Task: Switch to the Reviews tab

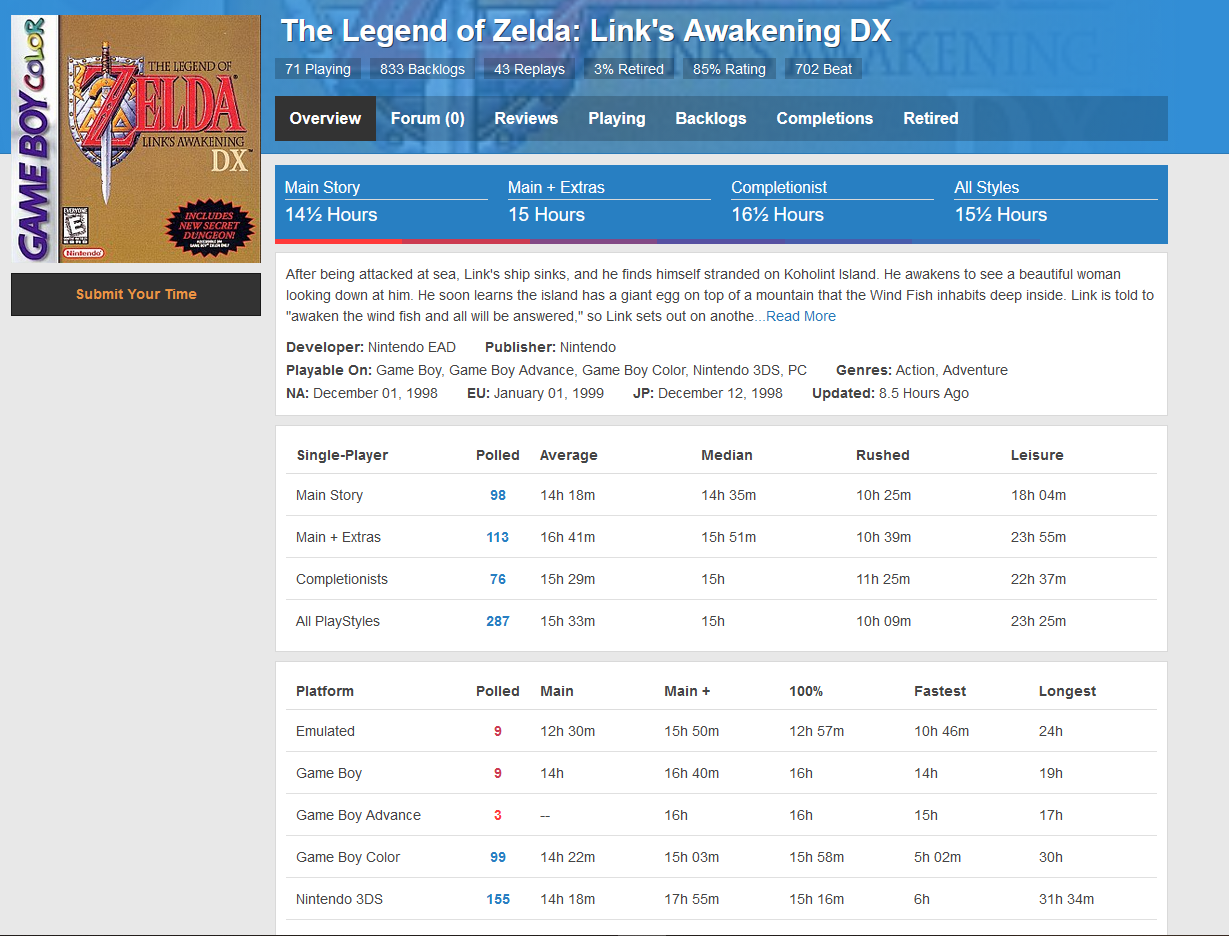Action: click(526, 118)
